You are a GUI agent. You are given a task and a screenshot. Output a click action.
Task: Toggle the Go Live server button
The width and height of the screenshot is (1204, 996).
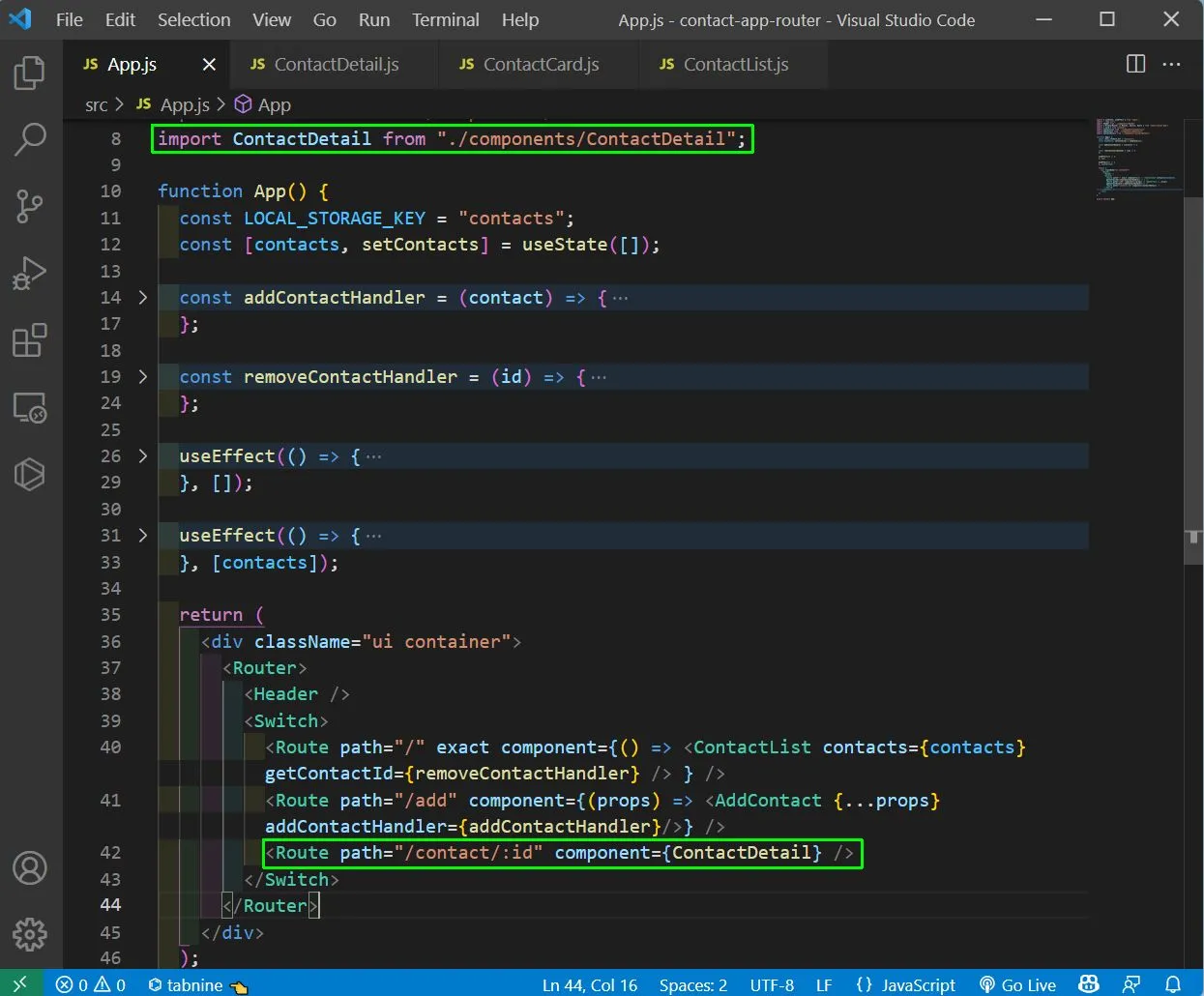click(x=1017, y=984)
